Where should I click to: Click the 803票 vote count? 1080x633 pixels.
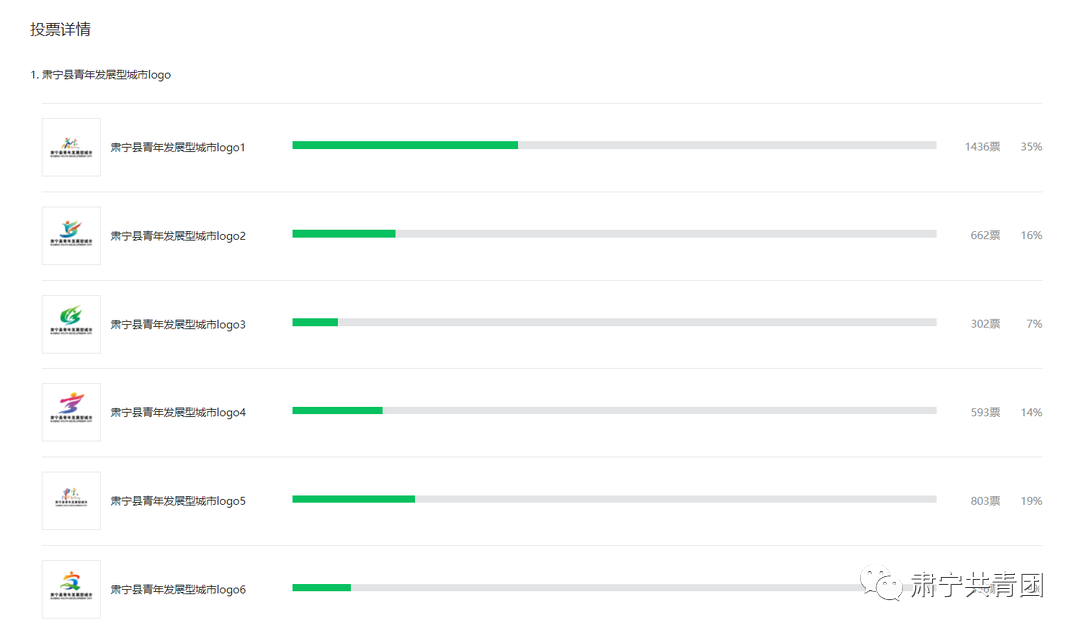coord(985,501)
